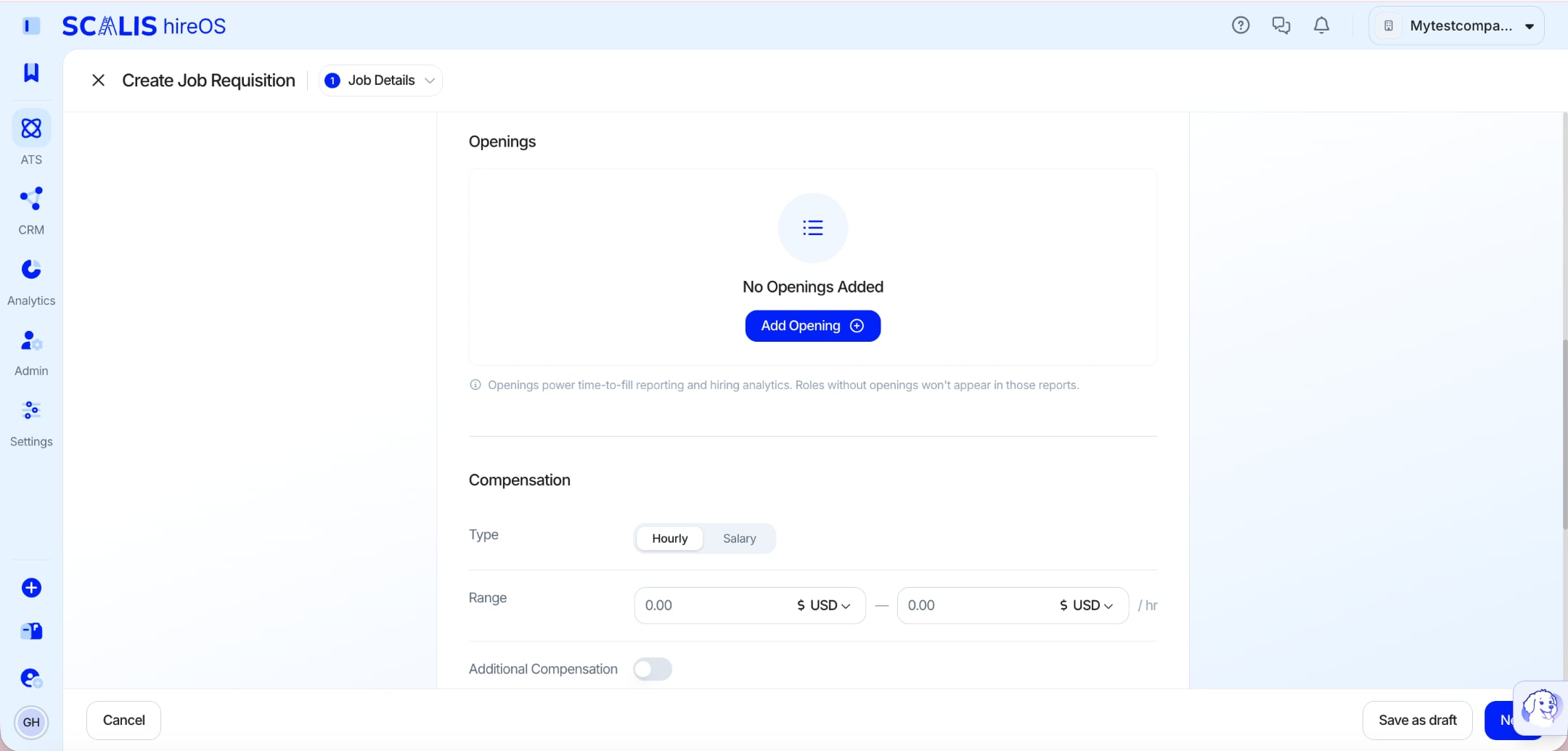Open the notifications bell
The image size is (1568, 751).
(1322, 25)
